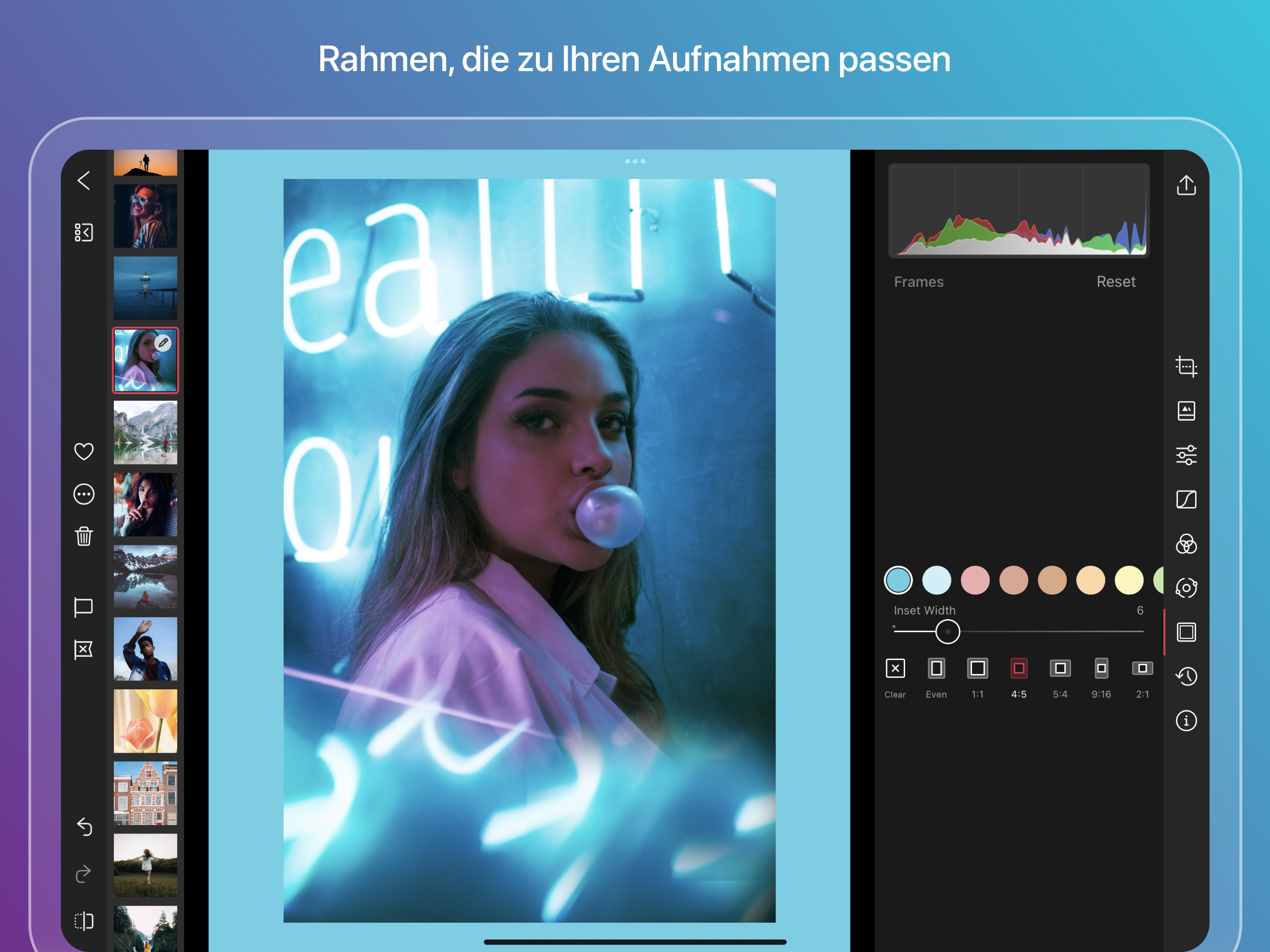
Task: Open the more options ellipsis menu
Action: 84,494
